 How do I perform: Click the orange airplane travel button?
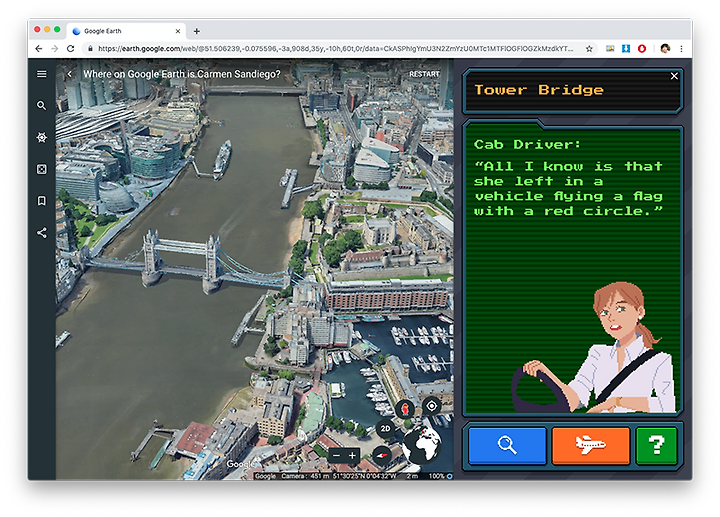click(x=591, y=445)
